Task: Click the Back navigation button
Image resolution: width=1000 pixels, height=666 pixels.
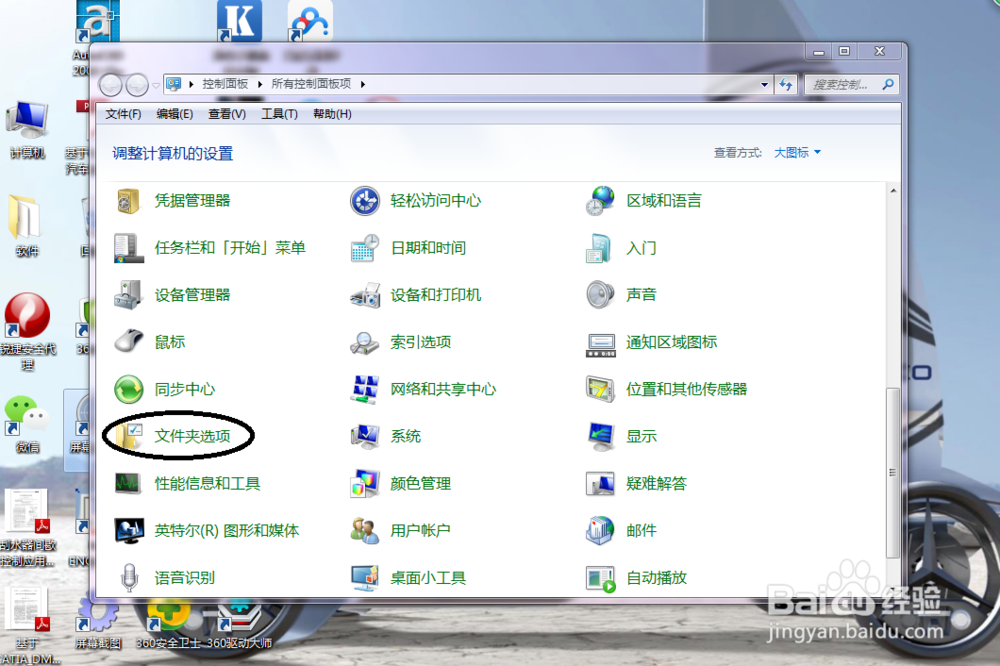Action: click(110, 84)
